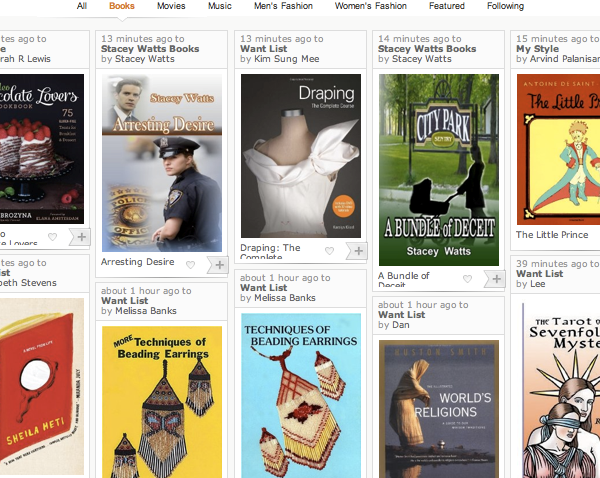600x478 pixels.
Task: Add Draping book using the plus icon
Action: (x=358, y=251)
